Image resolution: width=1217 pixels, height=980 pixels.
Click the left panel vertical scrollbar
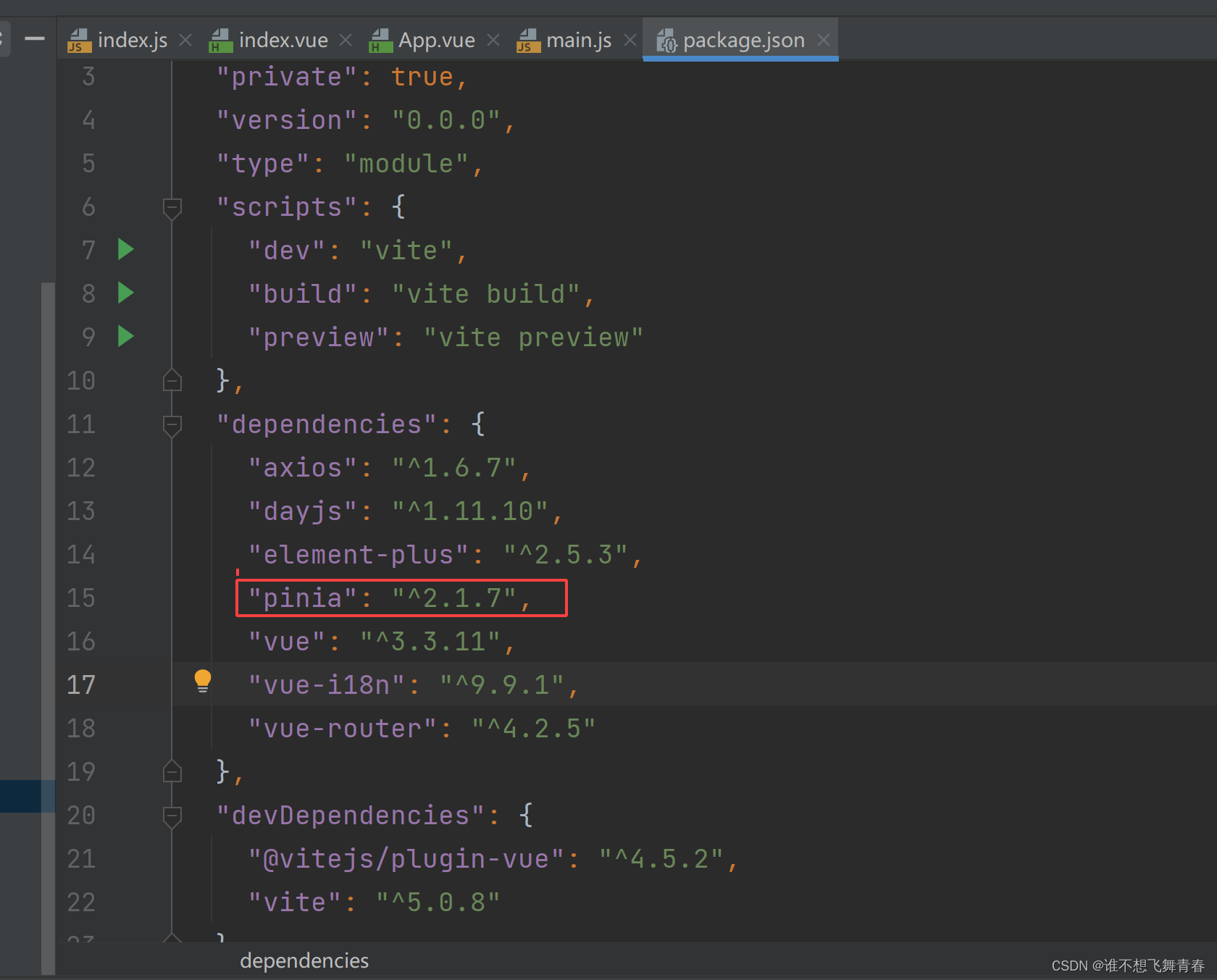click(48, 629)
